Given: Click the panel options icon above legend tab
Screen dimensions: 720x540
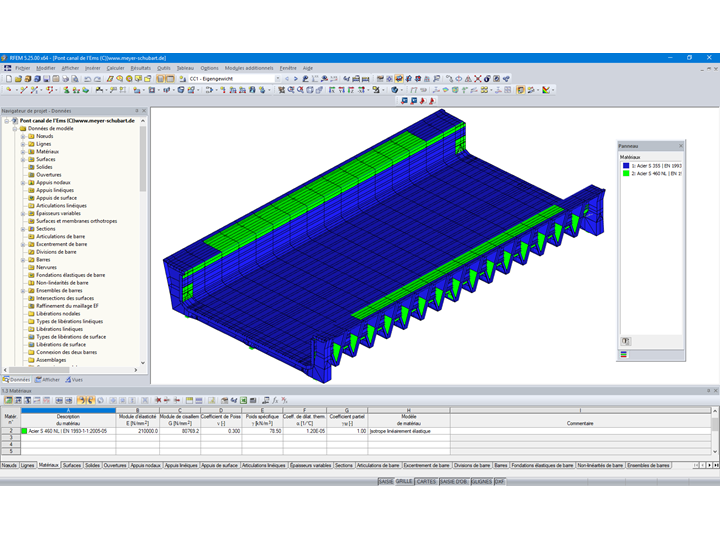Looking at the screenshot, I should coord(625,341).
